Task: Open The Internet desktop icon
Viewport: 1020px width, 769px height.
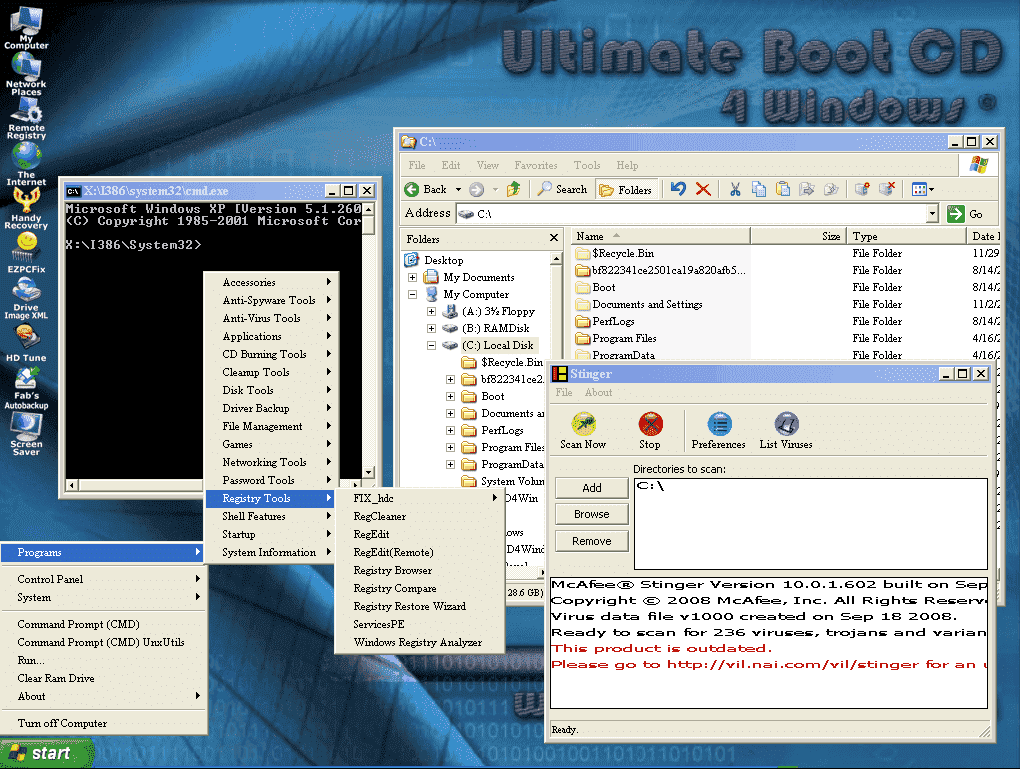Action: coord(26,164)
